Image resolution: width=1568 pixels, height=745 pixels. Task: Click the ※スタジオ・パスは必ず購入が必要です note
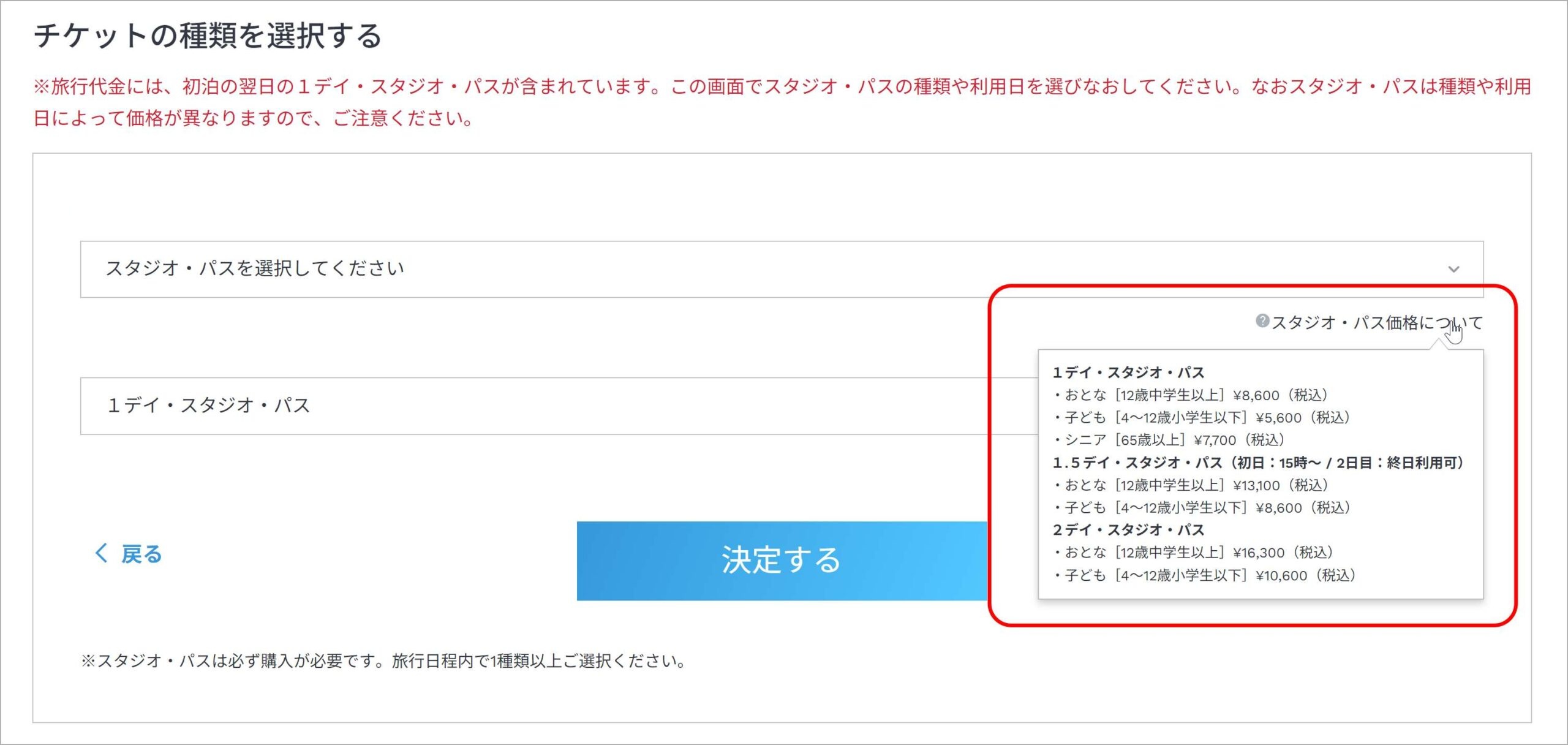click(384, 660)
